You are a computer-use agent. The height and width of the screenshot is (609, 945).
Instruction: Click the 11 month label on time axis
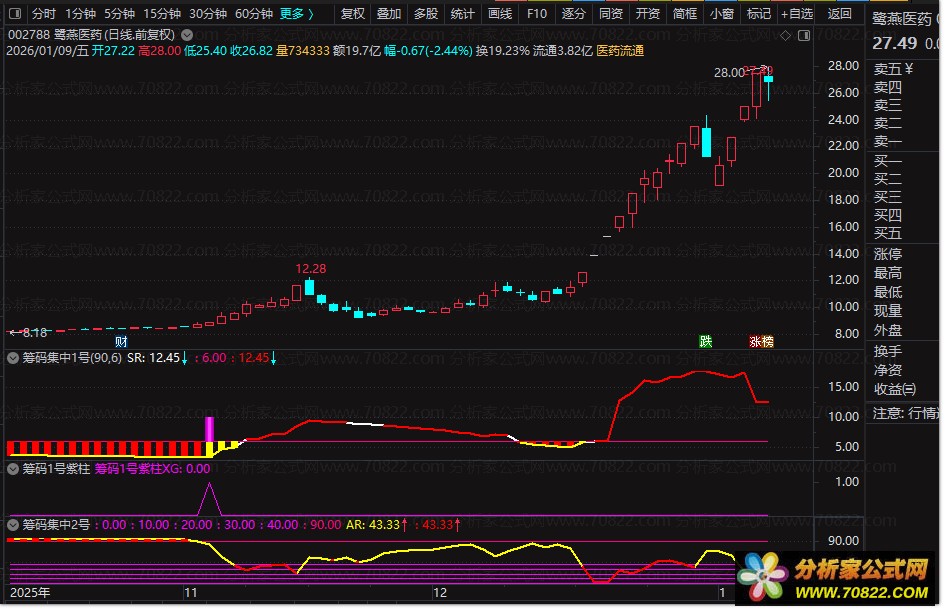tap(190, 592)
